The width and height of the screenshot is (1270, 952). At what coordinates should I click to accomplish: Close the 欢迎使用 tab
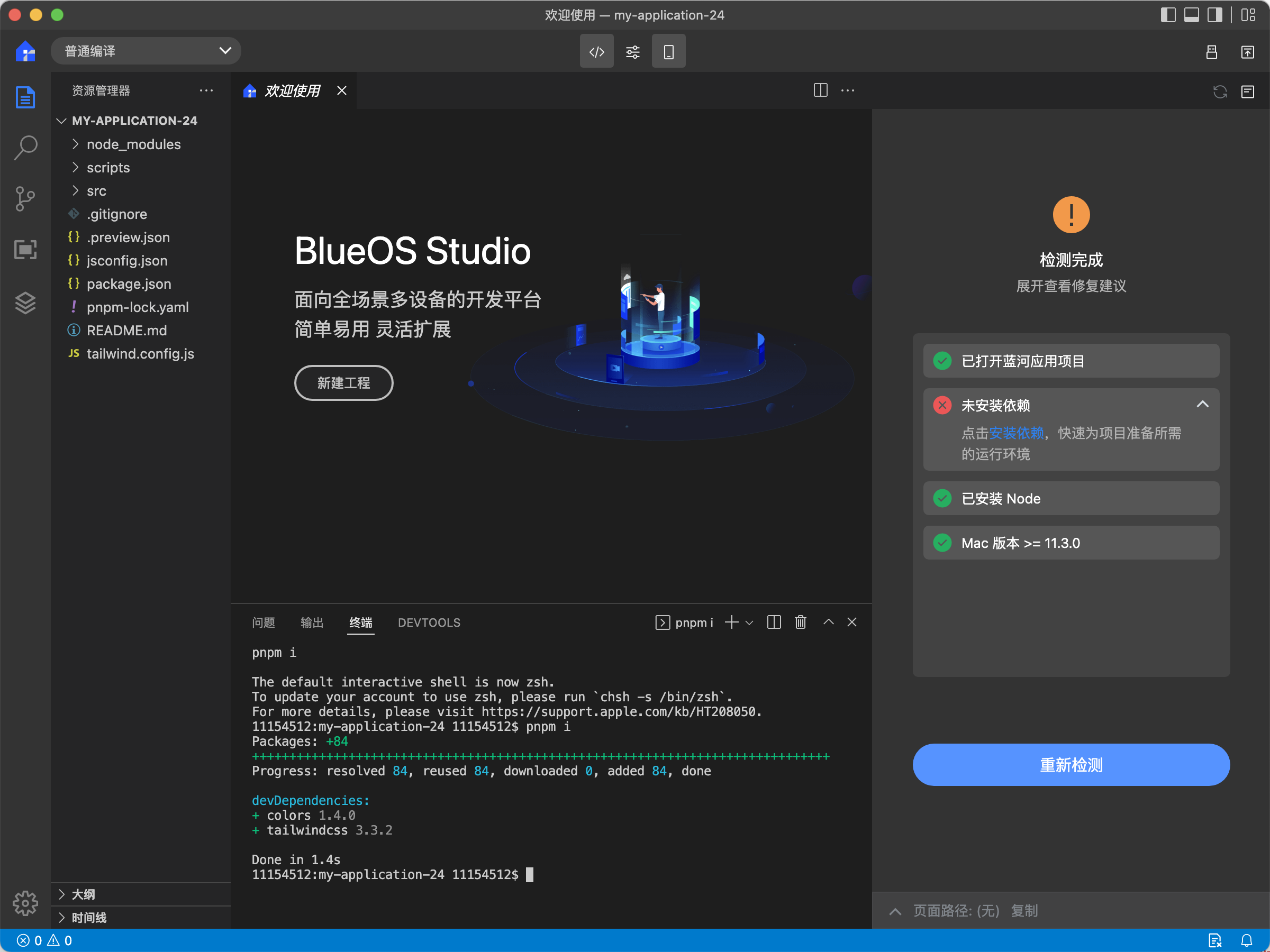tap(342, 90)
